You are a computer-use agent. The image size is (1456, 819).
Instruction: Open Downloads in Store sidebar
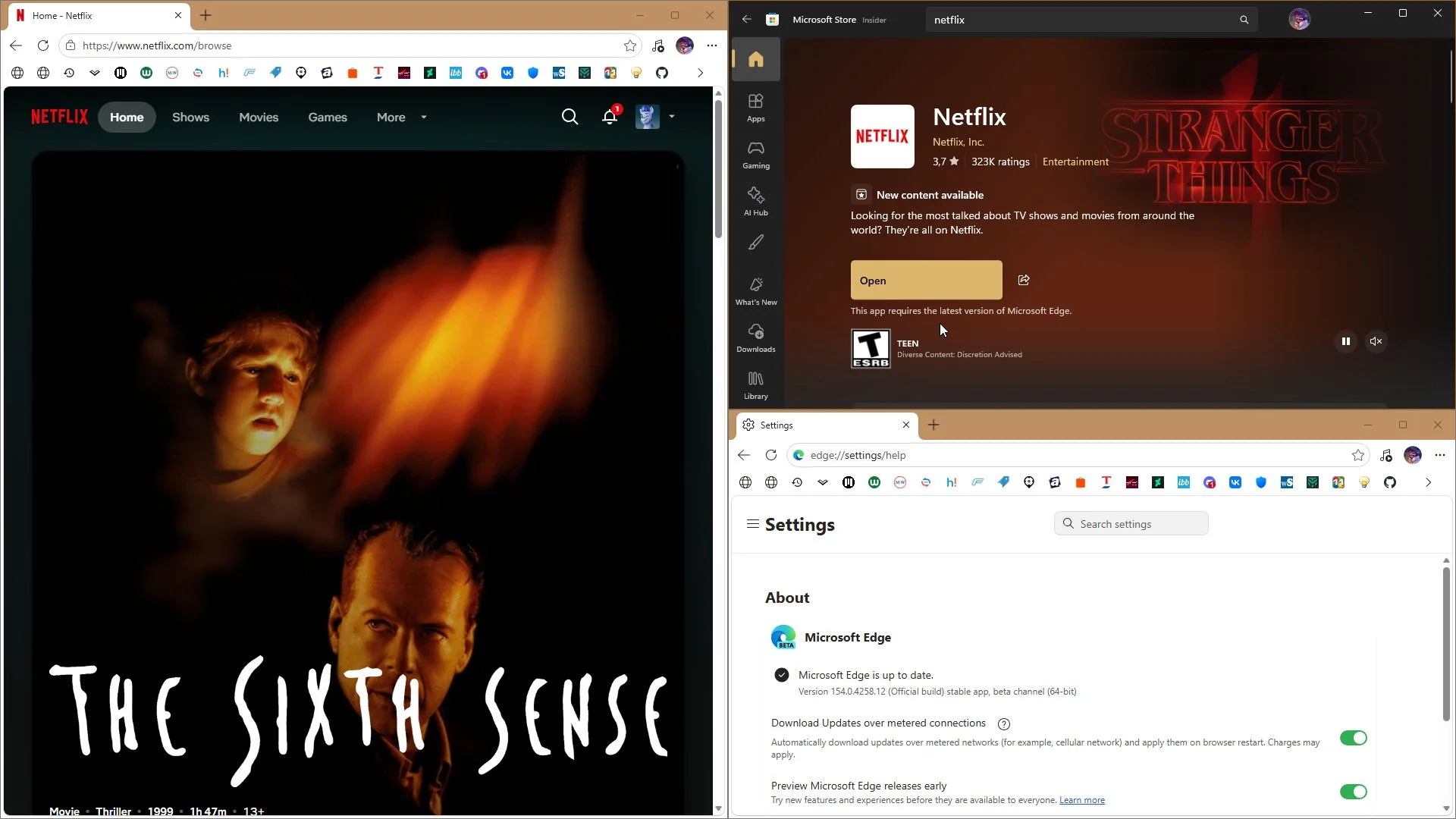point(755,338)
